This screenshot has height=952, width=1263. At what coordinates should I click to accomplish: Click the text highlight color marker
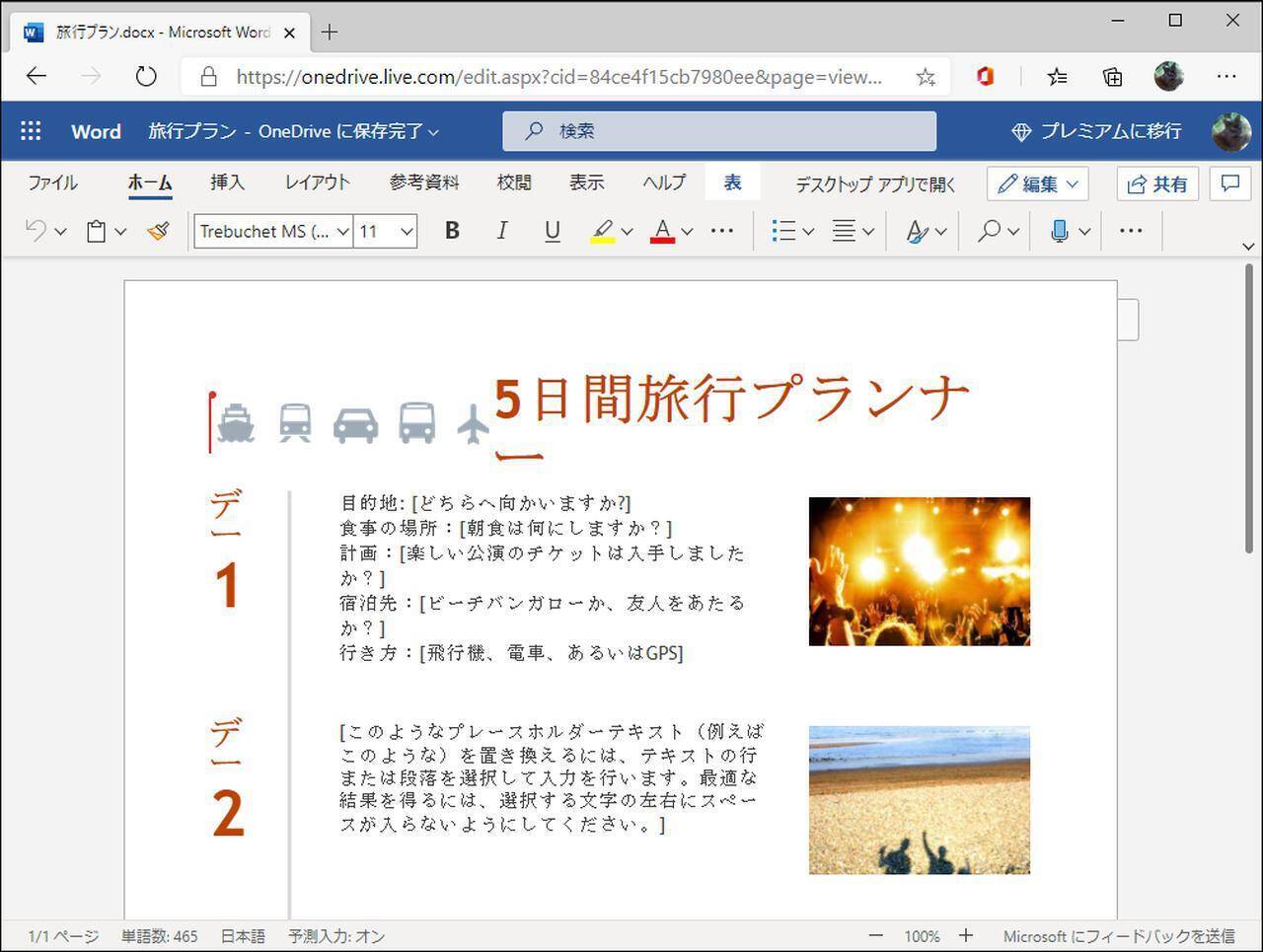tap(602, 231)
